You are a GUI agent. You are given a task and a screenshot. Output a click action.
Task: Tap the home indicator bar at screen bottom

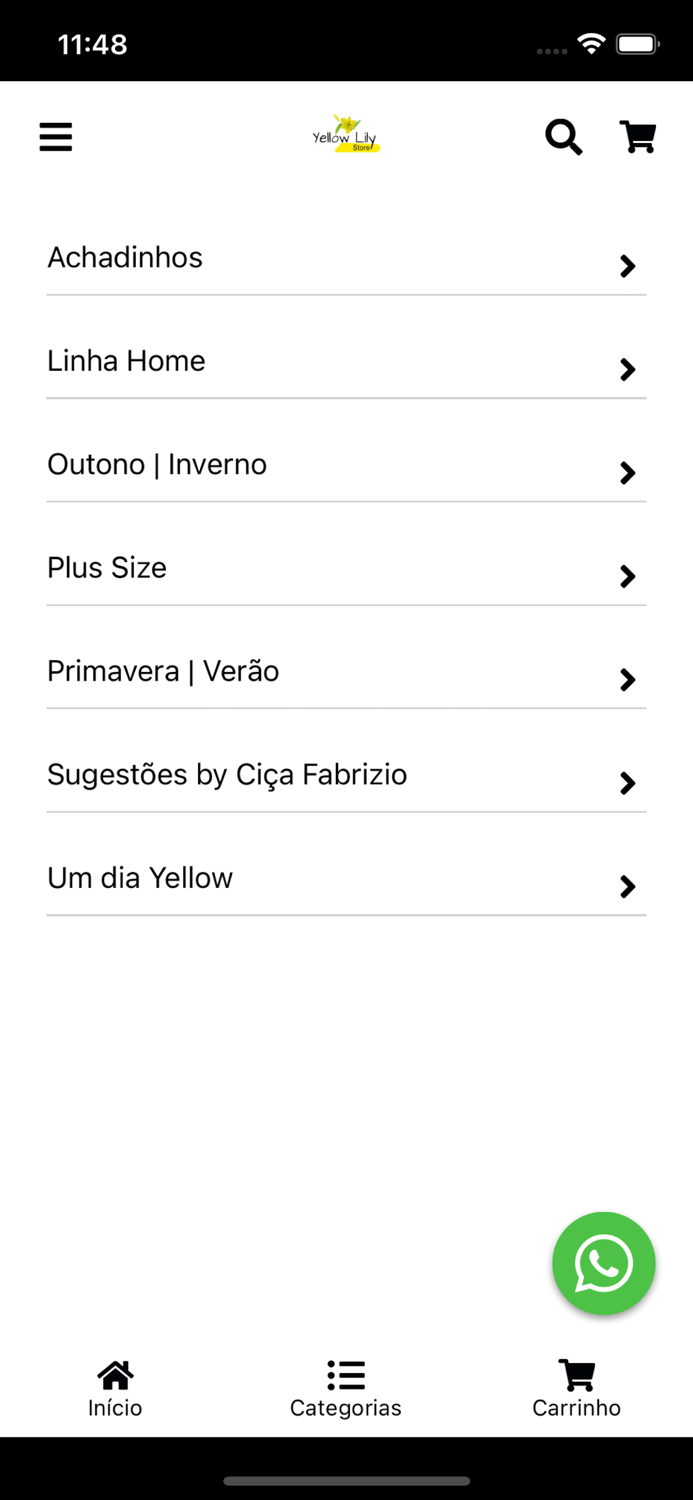(346, 1481)
